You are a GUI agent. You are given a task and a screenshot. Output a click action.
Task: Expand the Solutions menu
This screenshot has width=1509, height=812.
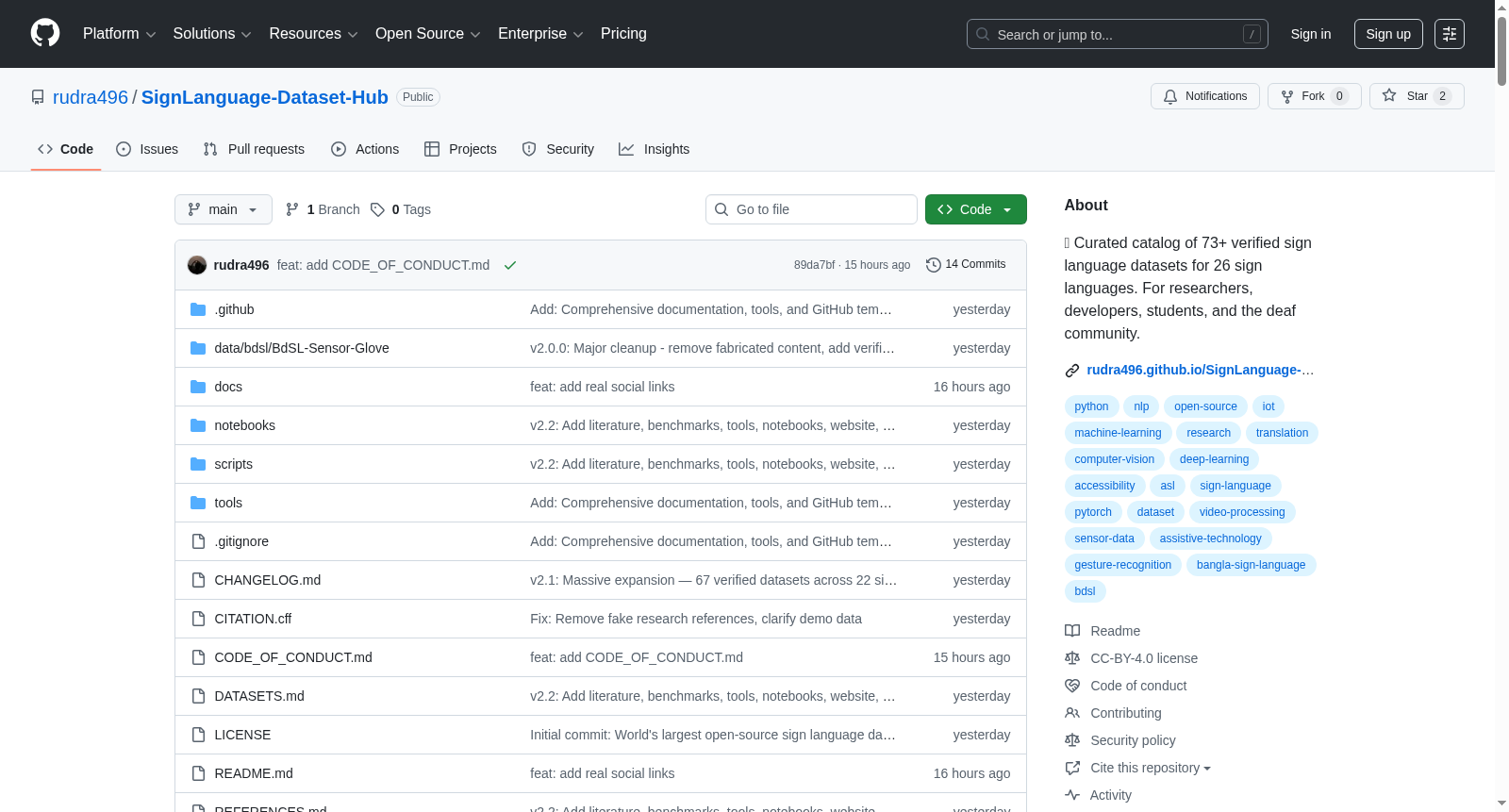(212, 34)
